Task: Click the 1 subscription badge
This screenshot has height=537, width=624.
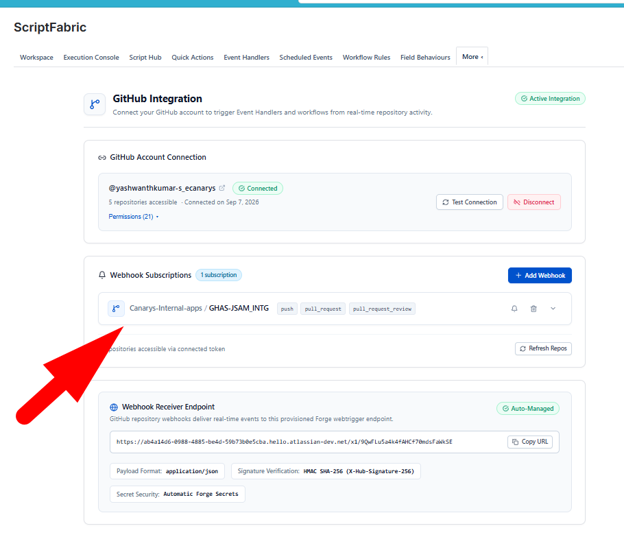Action: [218, 275]
